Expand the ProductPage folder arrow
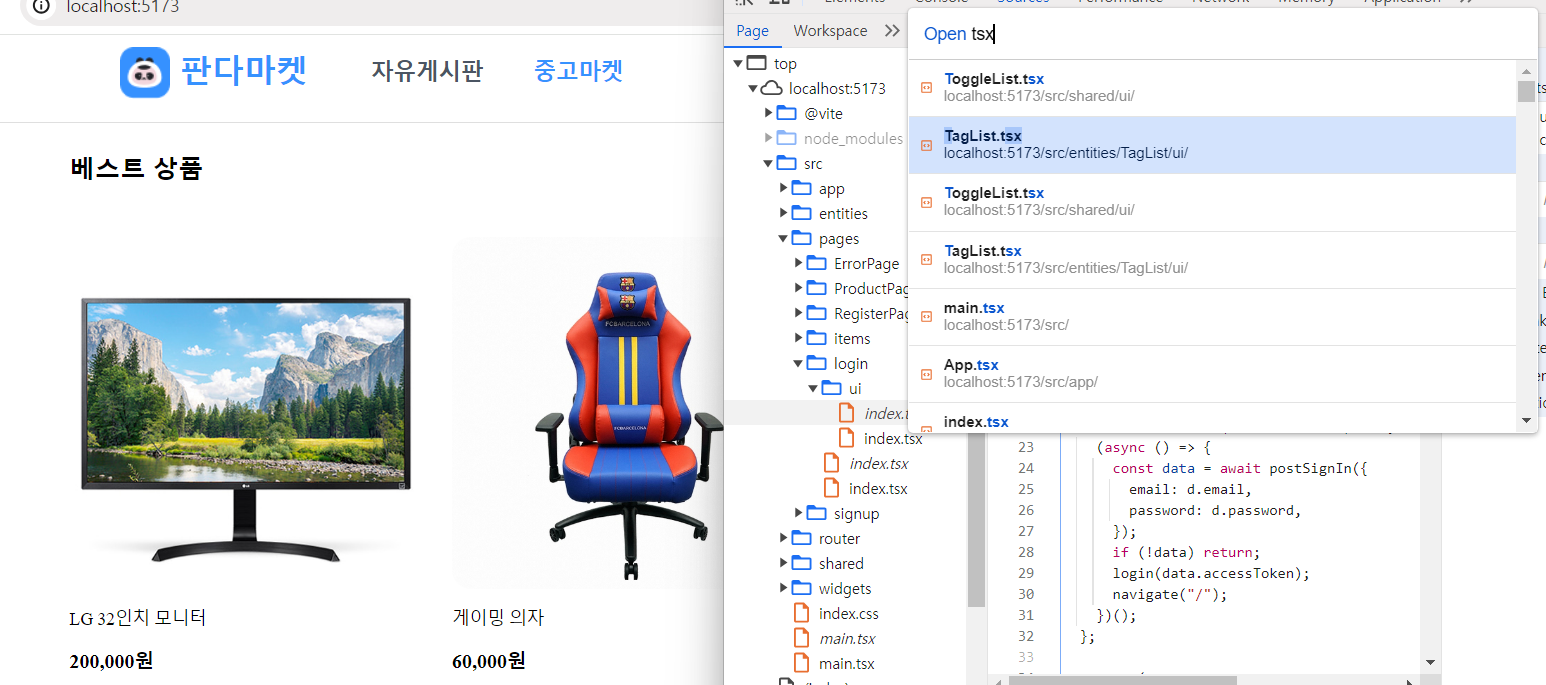The width and height of the screenshot is (1546, 685). pyautogui.click(x=799, y=288)
